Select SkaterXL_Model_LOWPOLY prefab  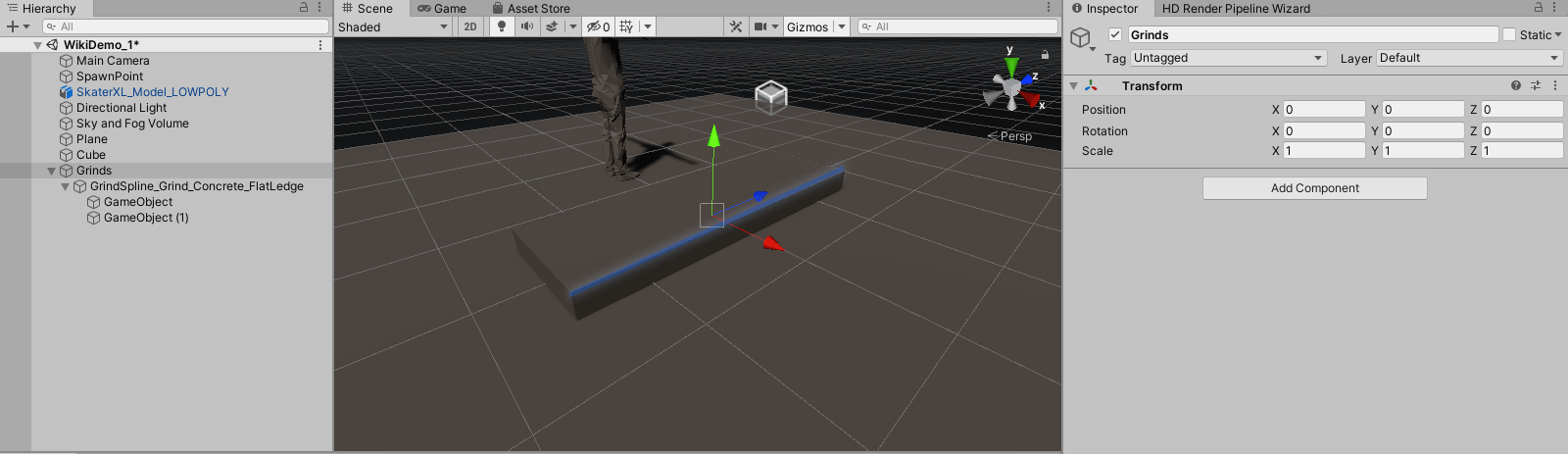pos(153,92)
